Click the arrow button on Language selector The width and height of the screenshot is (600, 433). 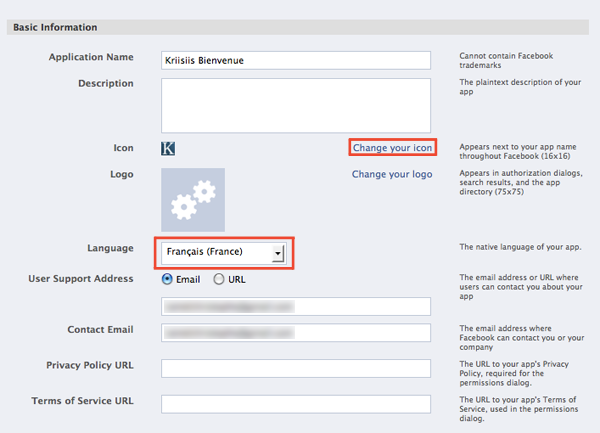tap(277, 254)
